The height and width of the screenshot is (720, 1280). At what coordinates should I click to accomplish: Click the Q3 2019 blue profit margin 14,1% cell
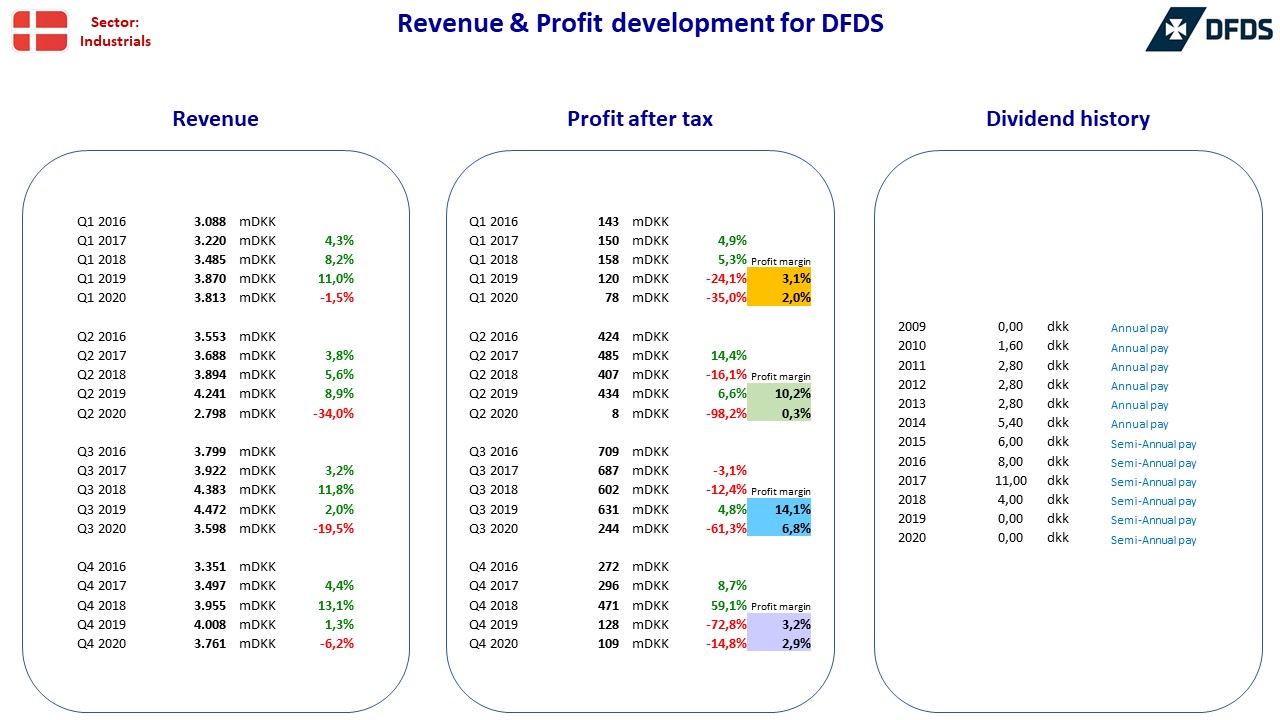(780, 509)
